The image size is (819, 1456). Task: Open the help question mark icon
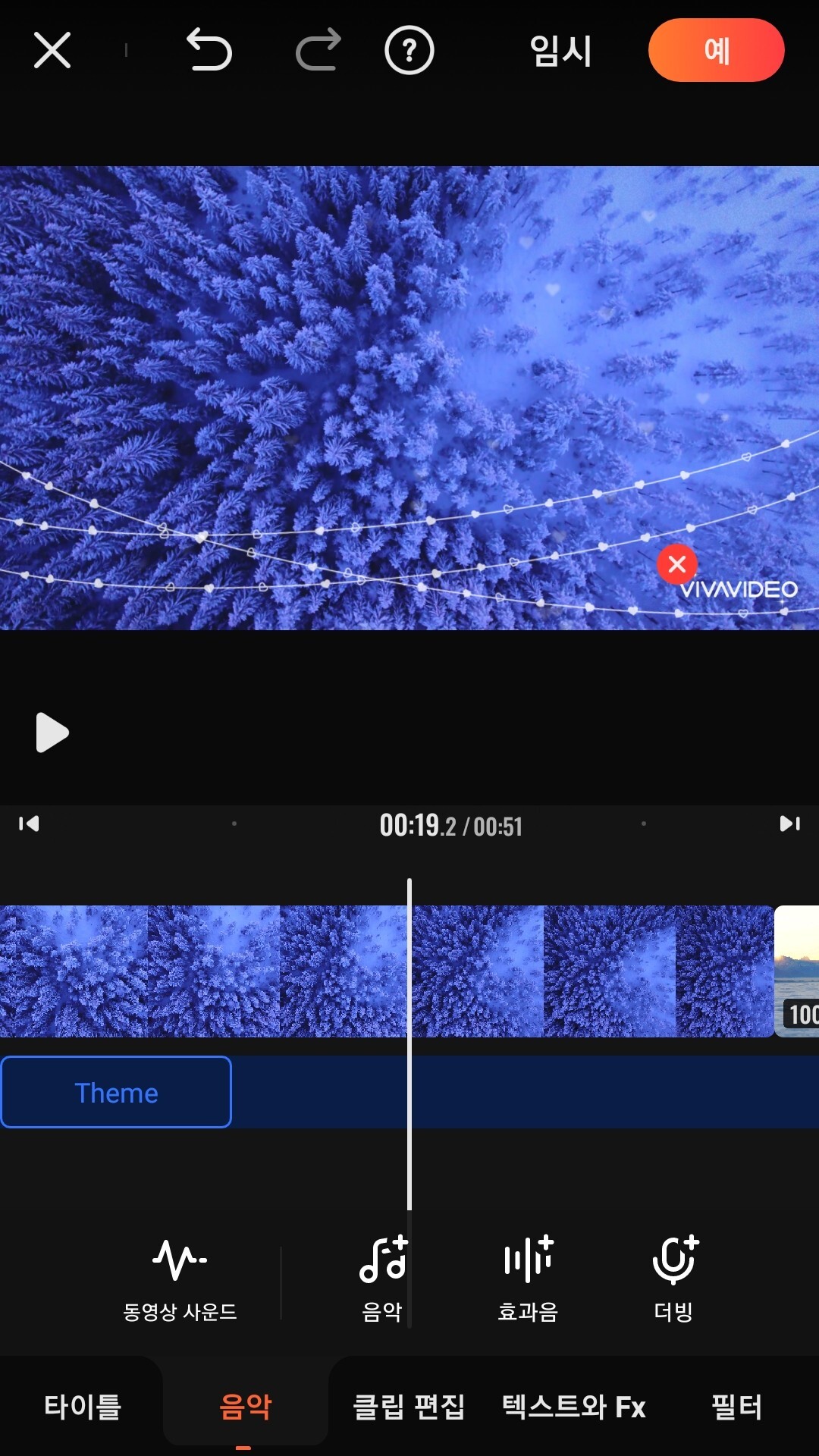point(409,50)
